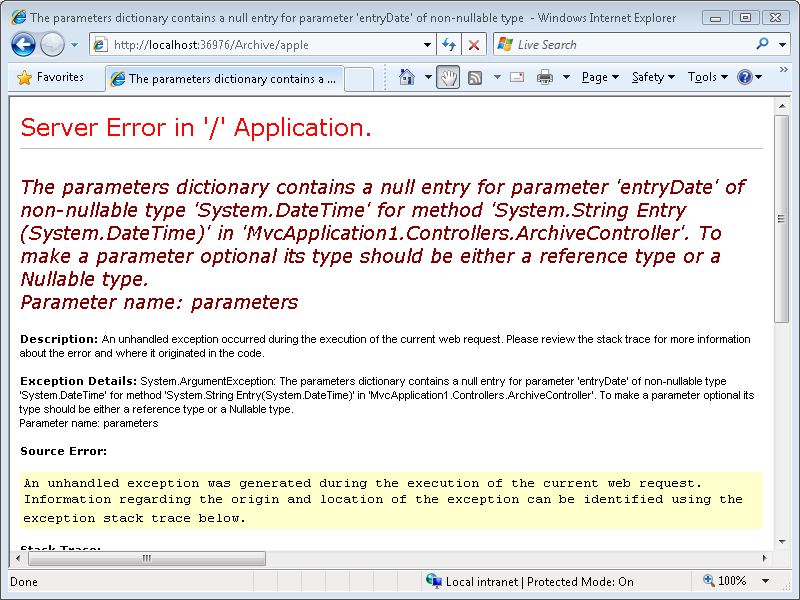Open the Favorites star button
The width and height of the screenshot is (800, 600).
(x=50, y=77)
